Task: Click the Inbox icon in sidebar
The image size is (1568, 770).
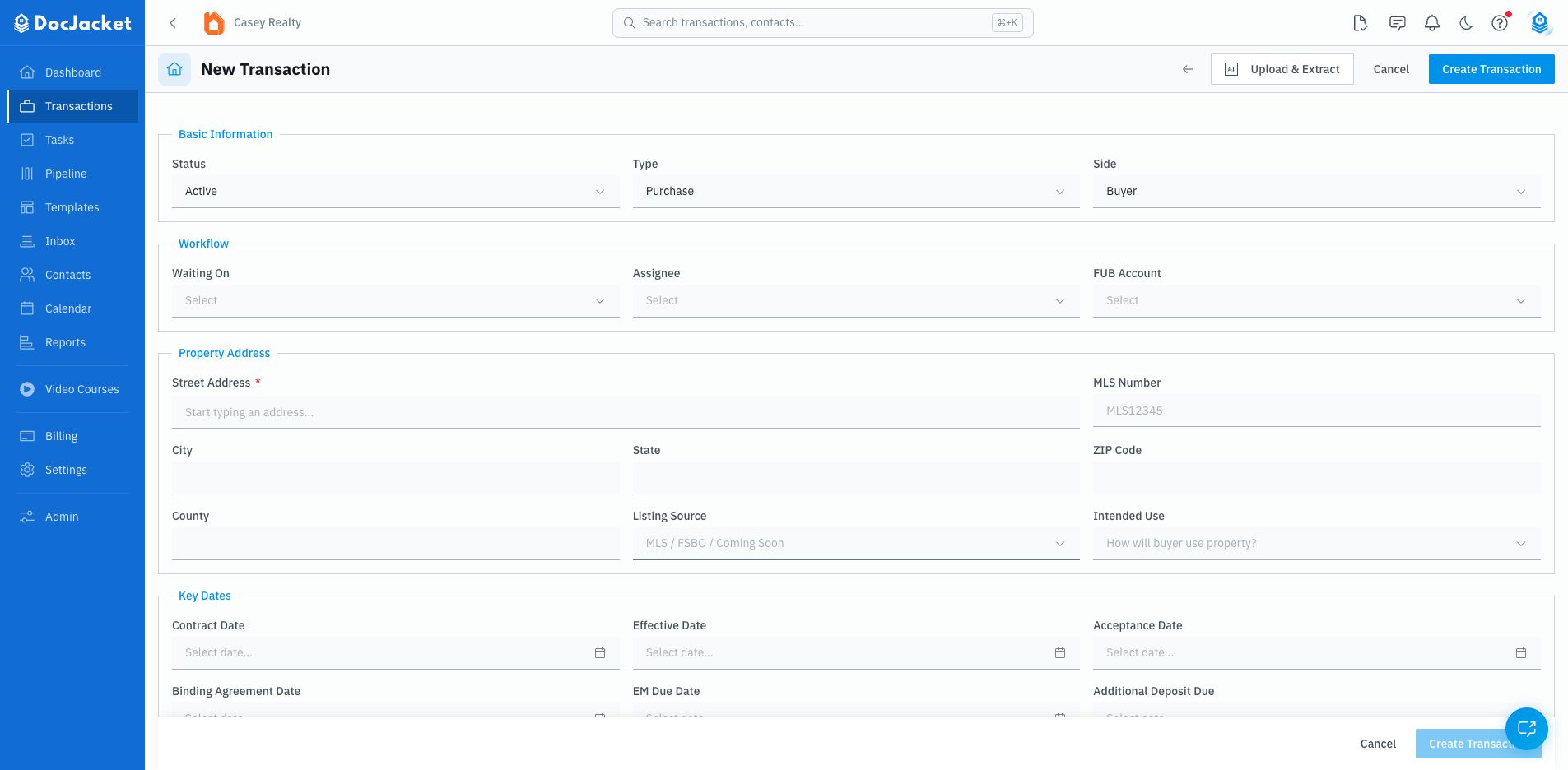Action: click(x=27, y=241)
